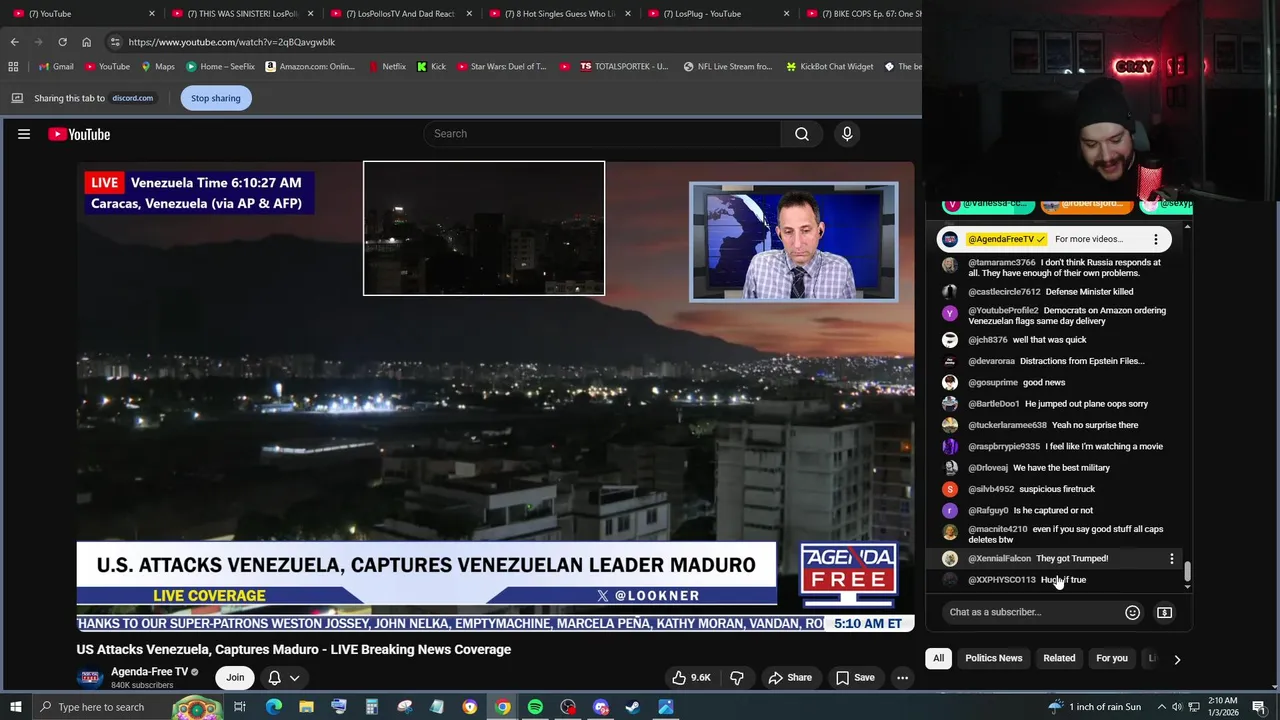Viewport: 1280px width, 720px height.
Task: View site information icon in address bar
Action: coord(115,42)
